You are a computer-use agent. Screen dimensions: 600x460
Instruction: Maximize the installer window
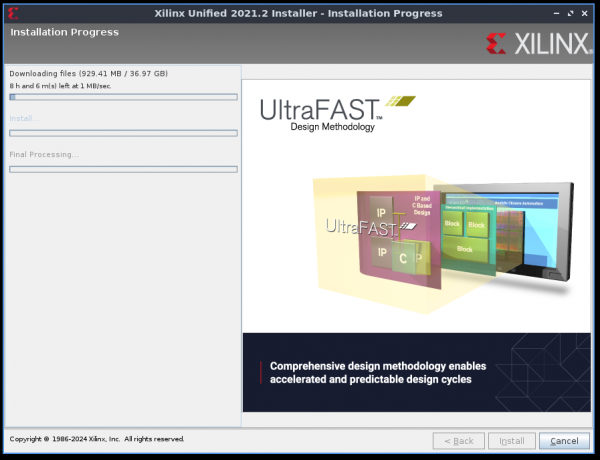pos(569,12)
